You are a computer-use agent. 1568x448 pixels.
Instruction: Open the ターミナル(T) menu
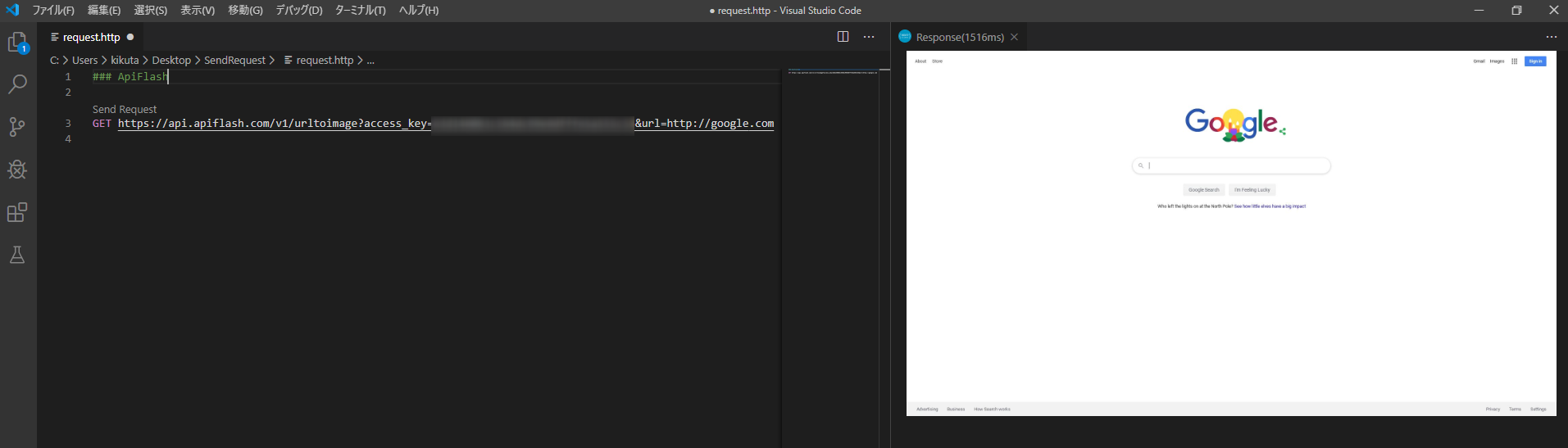(x=361, y=11)
